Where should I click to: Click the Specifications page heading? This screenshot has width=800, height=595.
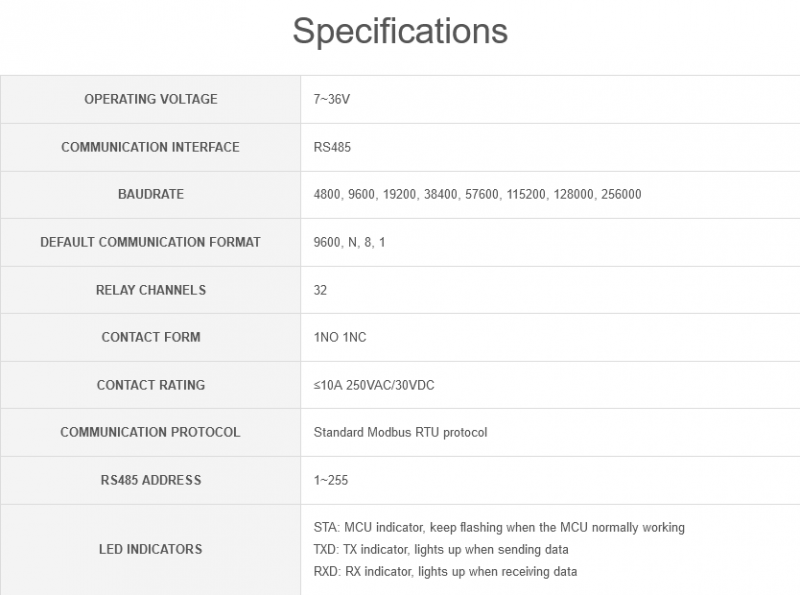pos(400,31)
